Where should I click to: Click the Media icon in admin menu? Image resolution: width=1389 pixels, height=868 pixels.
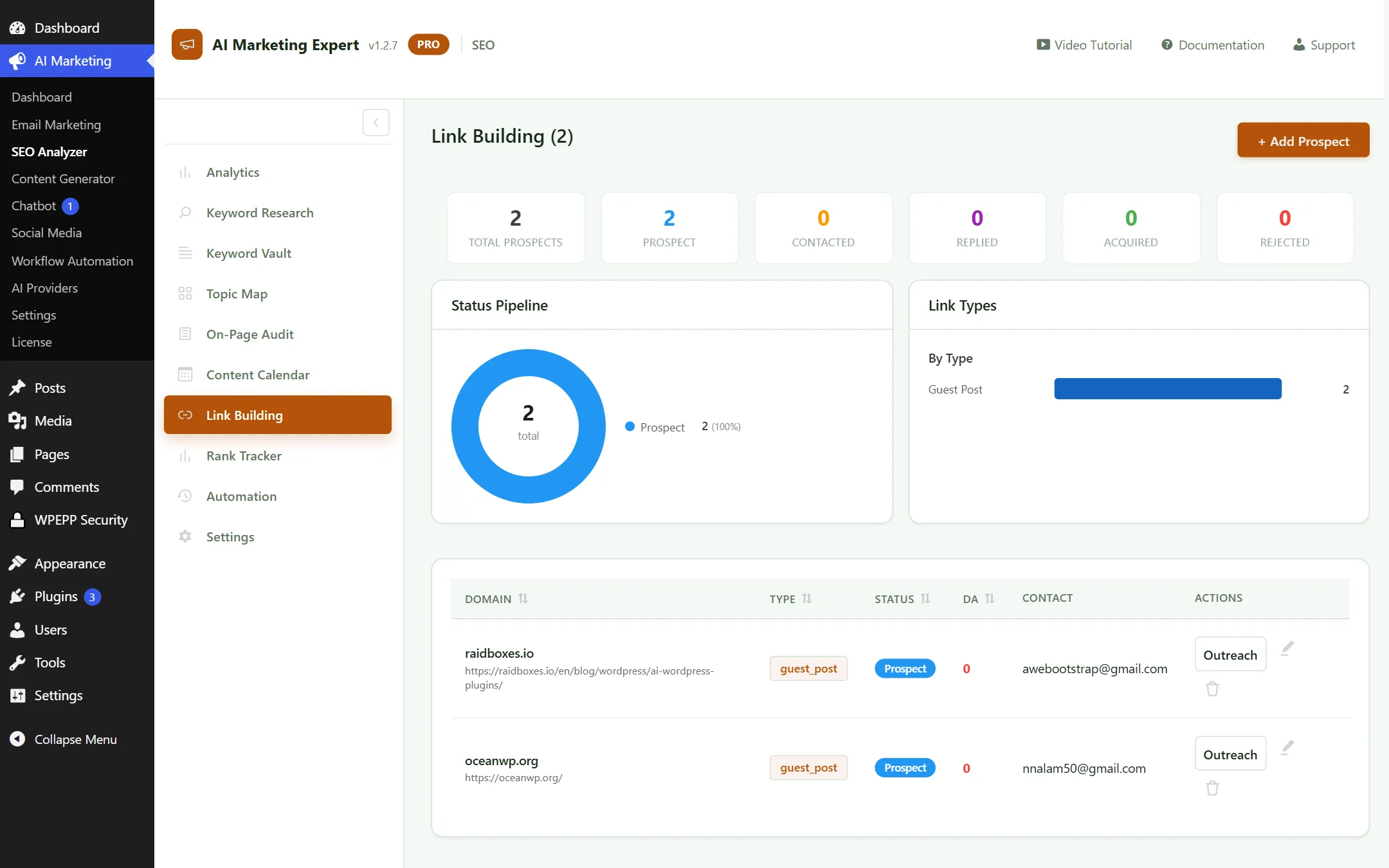point(17,420)
